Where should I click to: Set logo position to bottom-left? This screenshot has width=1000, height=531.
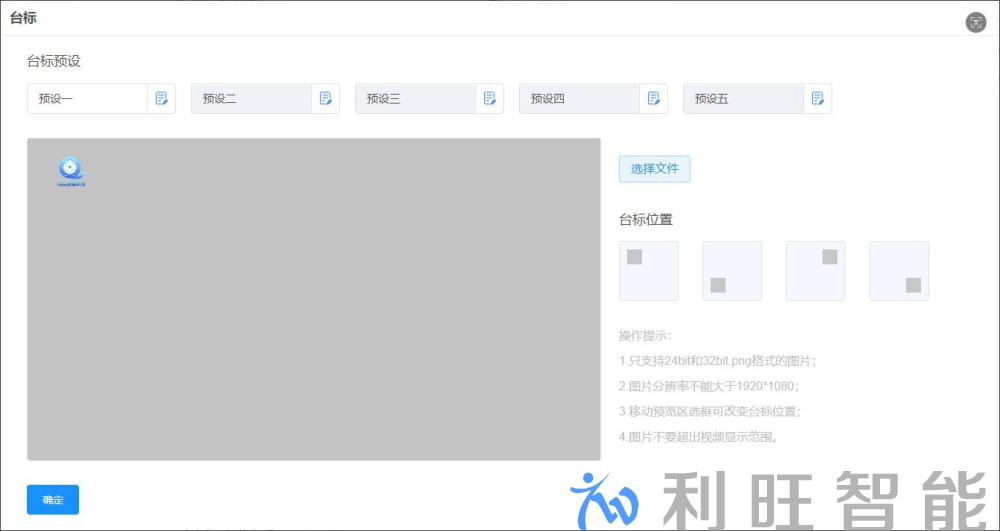[732, 271]
